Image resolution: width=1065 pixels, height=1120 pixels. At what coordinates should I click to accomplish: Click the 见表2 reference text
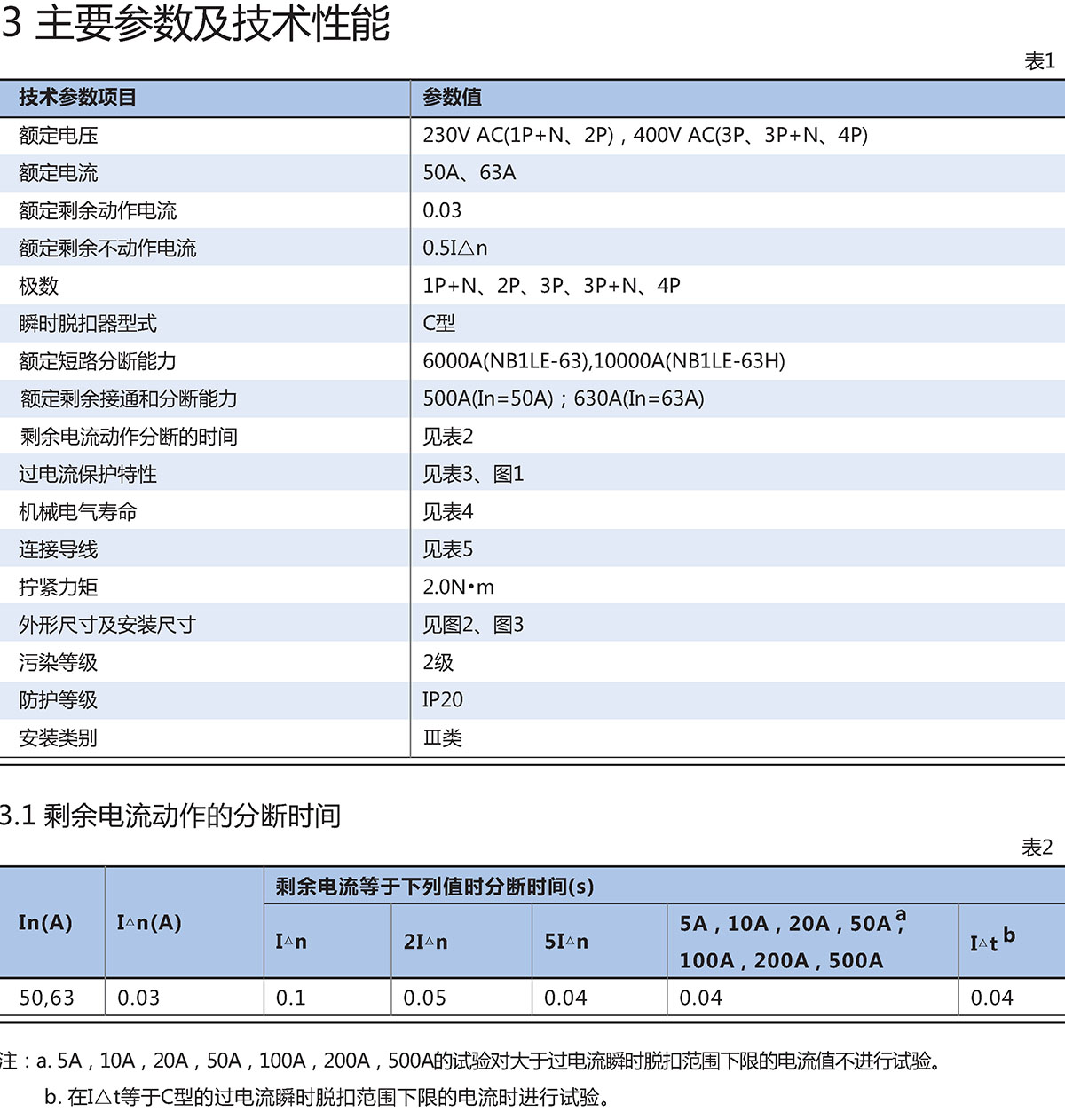[447, 437]
